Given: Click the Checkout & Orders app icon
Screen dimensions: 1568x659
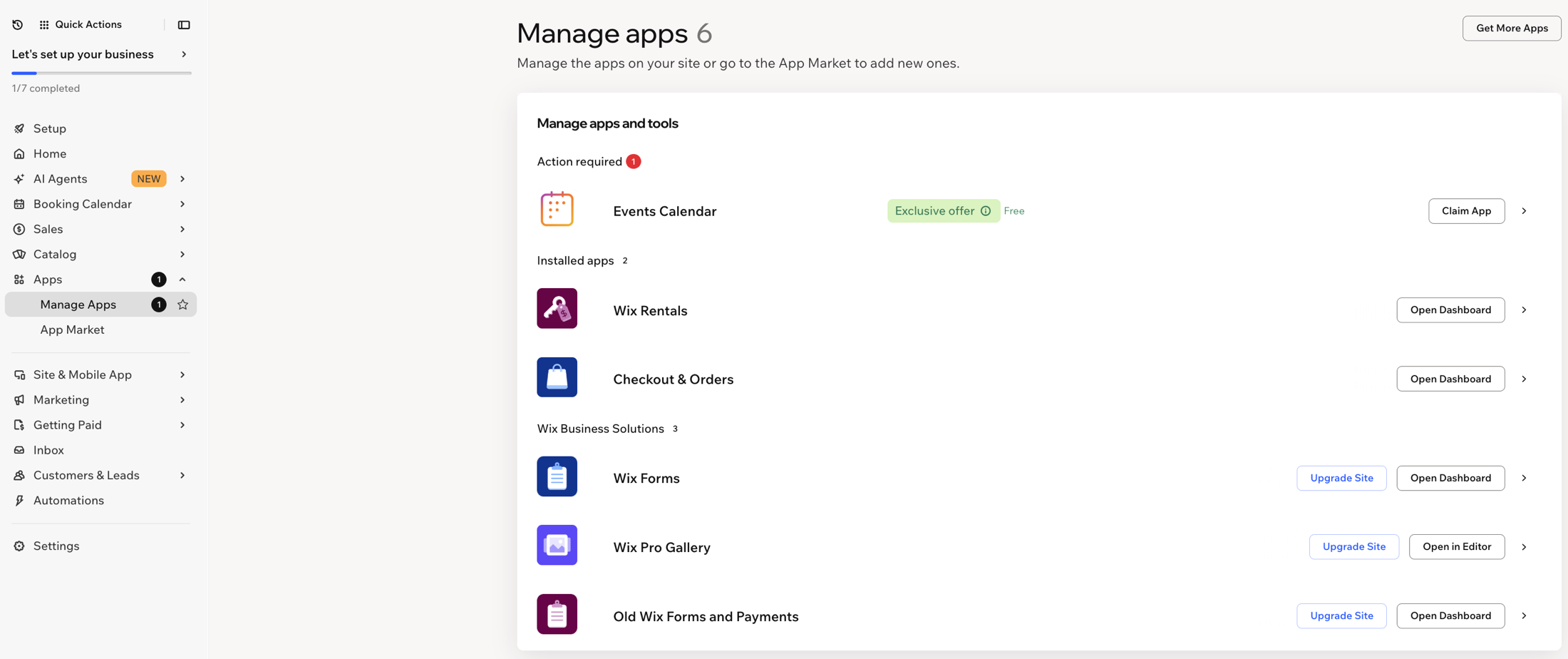Looking at the screenshot, I should point(557,377).
